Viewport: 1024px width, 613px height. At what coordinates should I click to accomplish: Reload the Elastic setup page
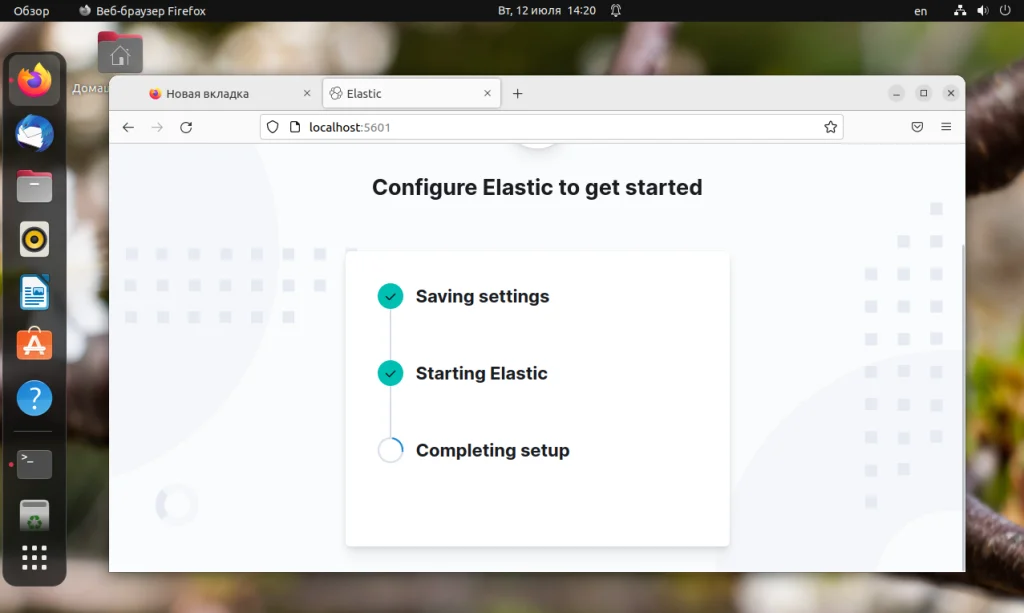pos(186,127)
